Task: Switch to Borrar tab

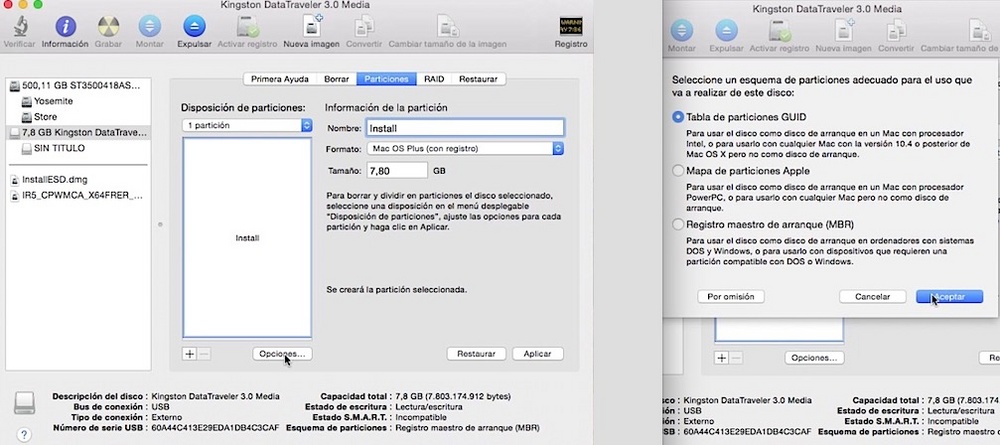Action: tap(336, 79)
